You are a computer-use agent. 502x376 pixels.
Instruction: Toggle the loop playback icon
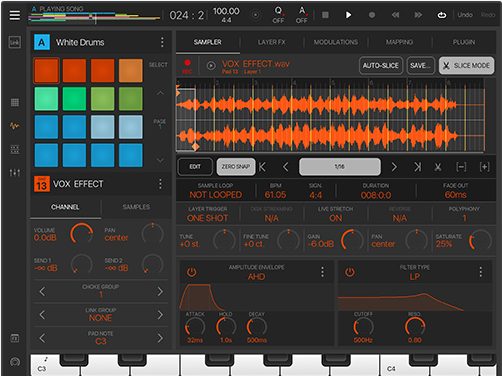442,15
